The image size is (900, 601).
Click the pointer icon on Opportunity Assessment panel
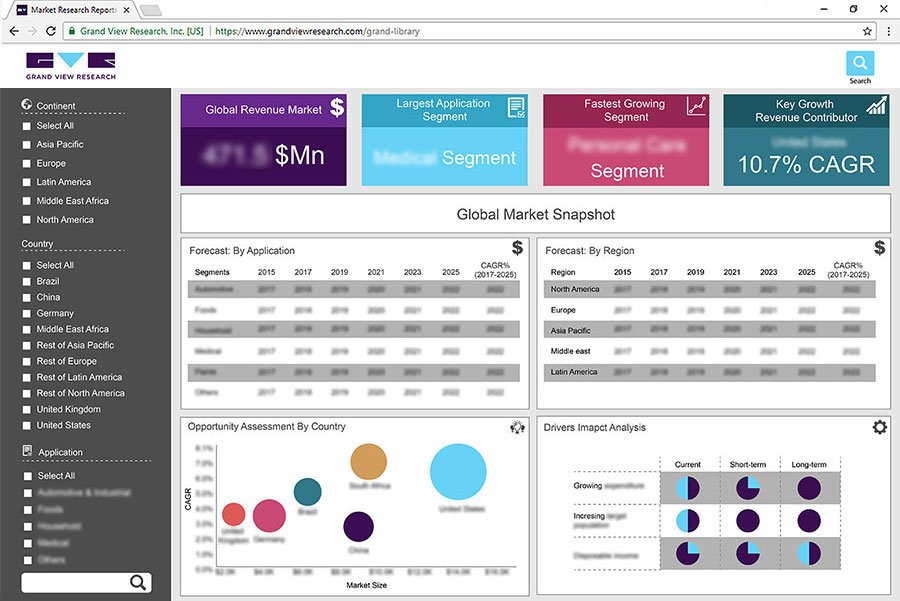pos(517,426)
